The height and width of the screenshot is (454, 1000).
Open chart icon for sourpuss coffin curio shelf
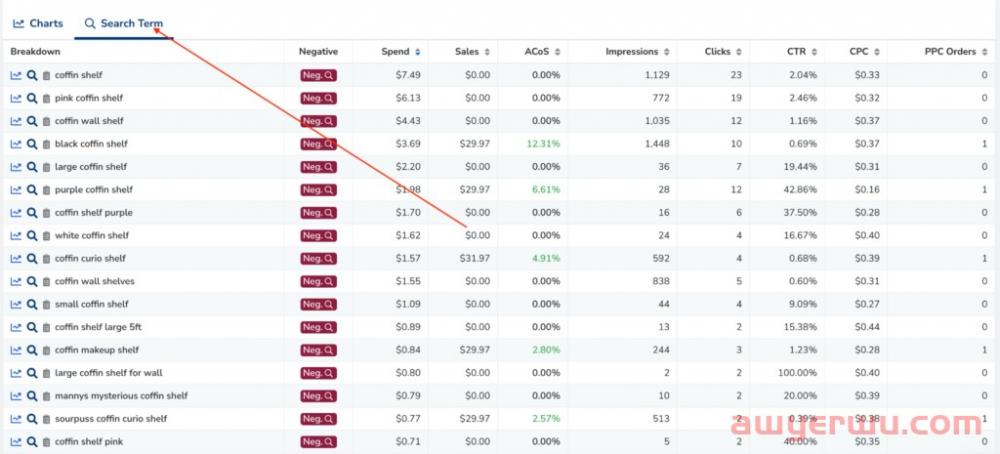[x=16, y=419]
